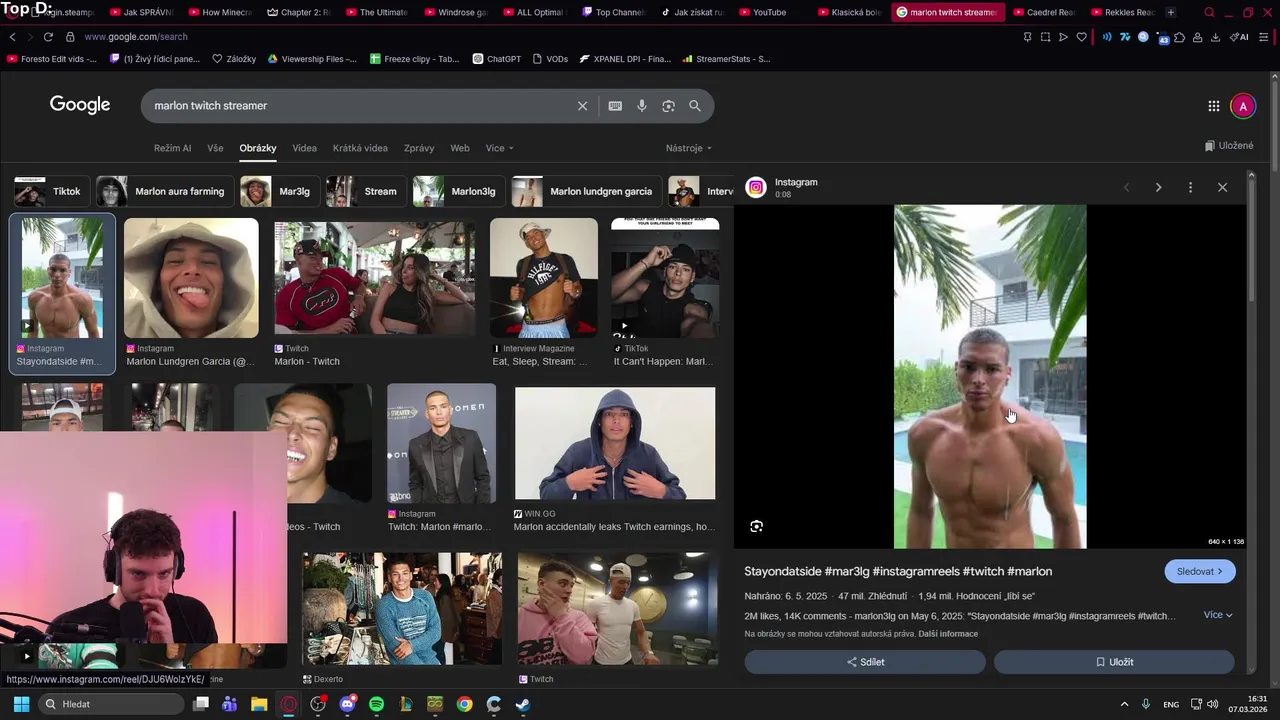Switch to the Režim AI tab
The image size is (1280, 720).
click(172, 148)
